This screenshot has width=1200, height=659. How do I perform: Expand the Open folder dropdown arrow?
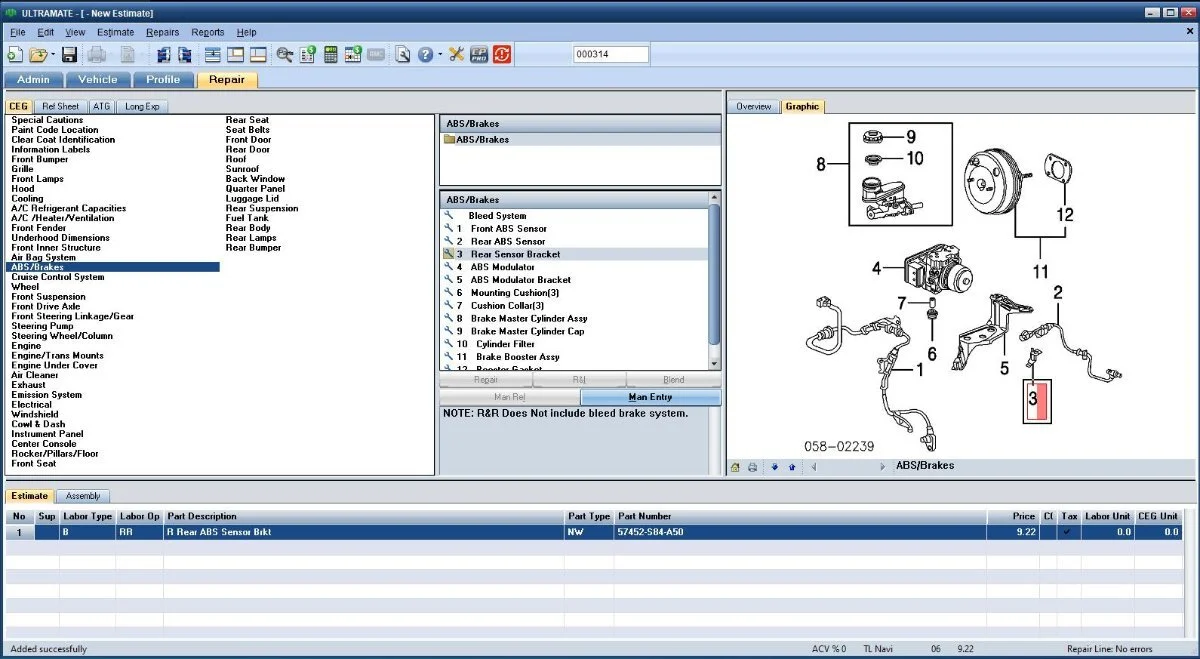(52, 56)
